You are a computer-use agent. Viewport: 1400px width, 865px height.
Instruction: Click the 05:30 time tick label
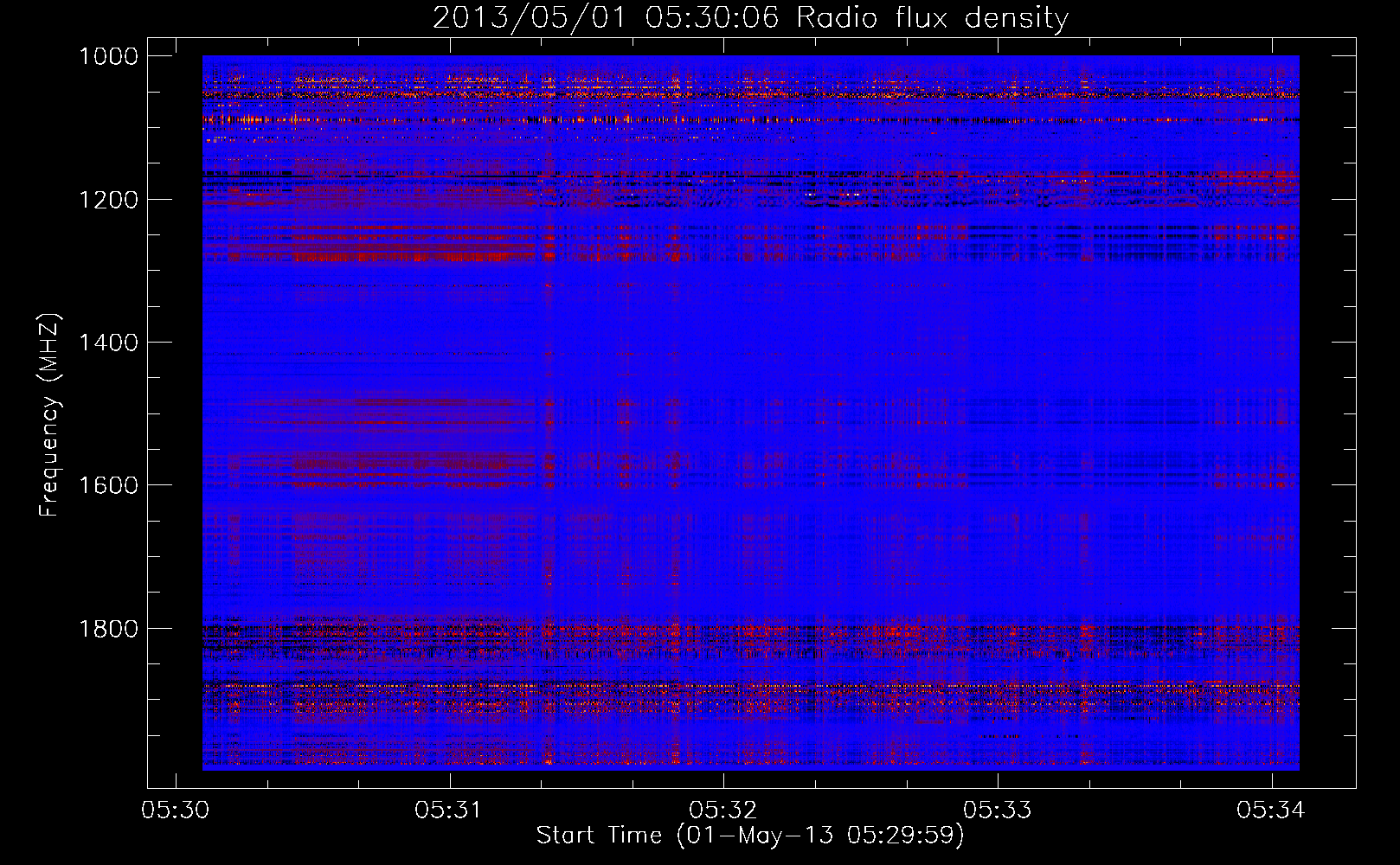(x=176, y=810)
